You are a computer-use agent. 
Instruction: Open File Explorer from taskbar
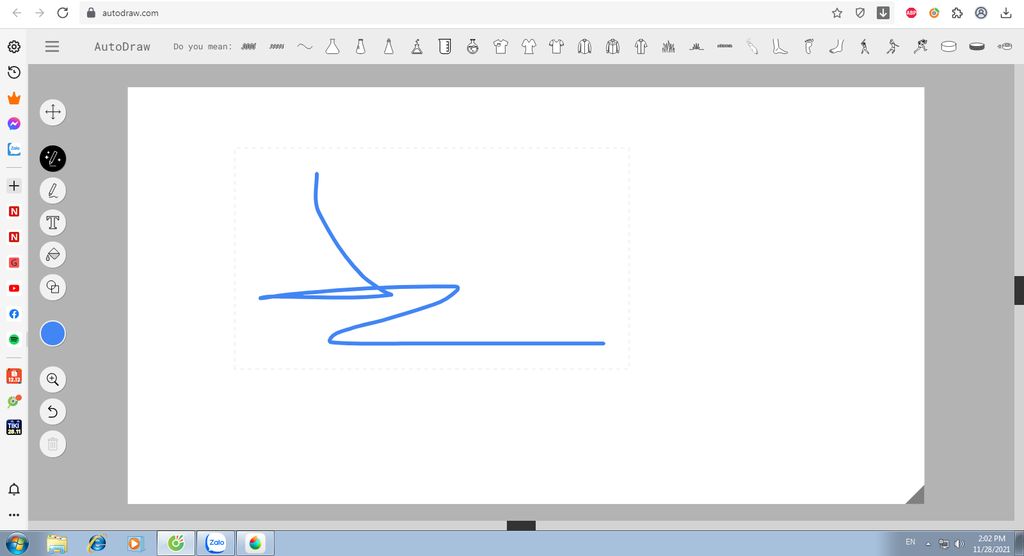[x=57, y=543]
